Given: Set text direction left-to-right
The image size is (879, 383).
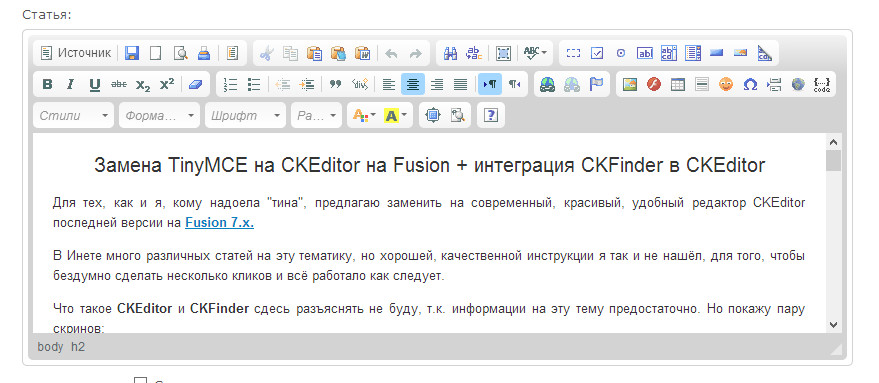Looking at the screenshot, I should [x=489, y=84].
